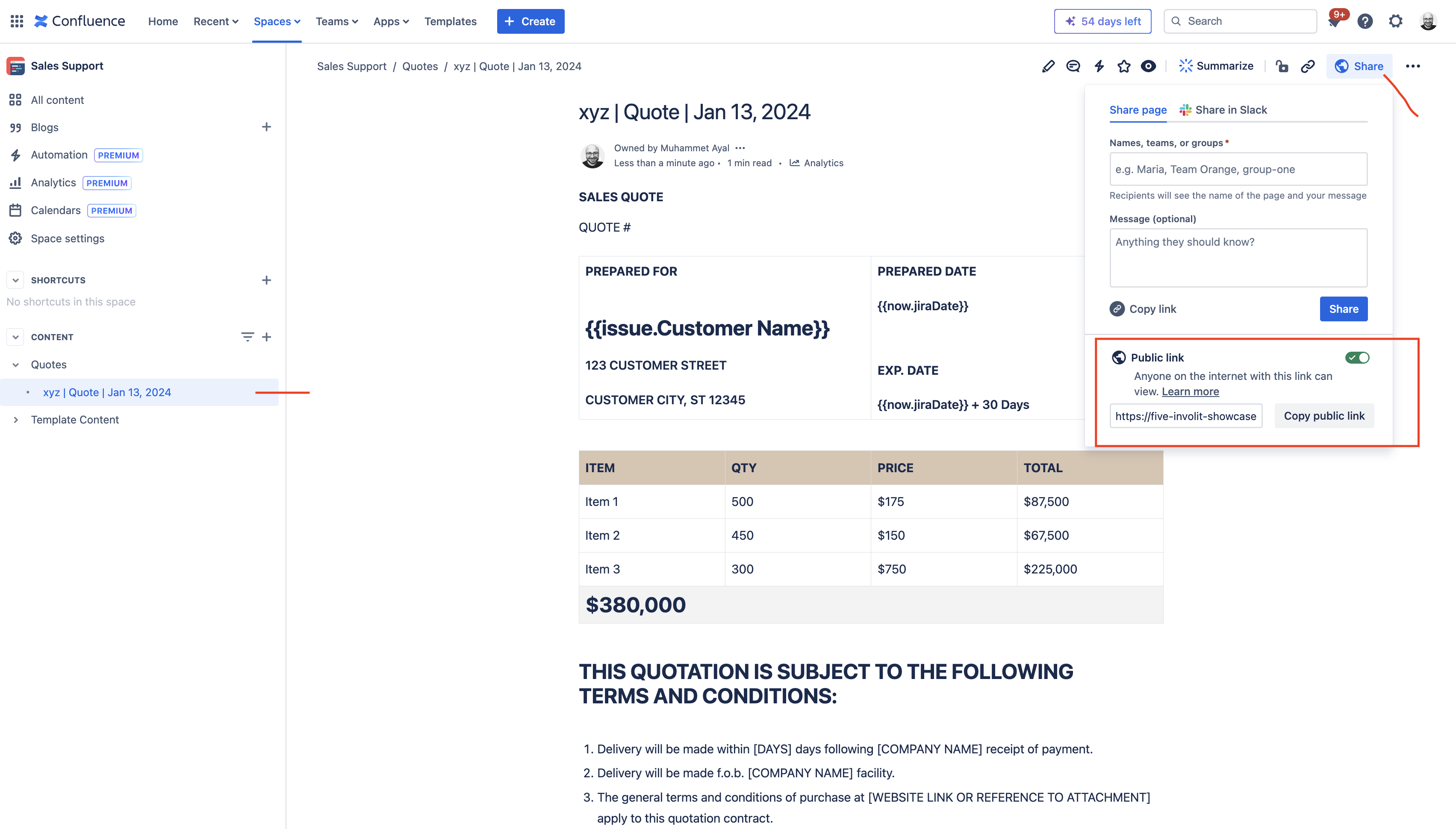Open settings gear in top bar
The width and height of the screenshot is (1456, 829).
pyautogui.click(x=1396, y=22)
